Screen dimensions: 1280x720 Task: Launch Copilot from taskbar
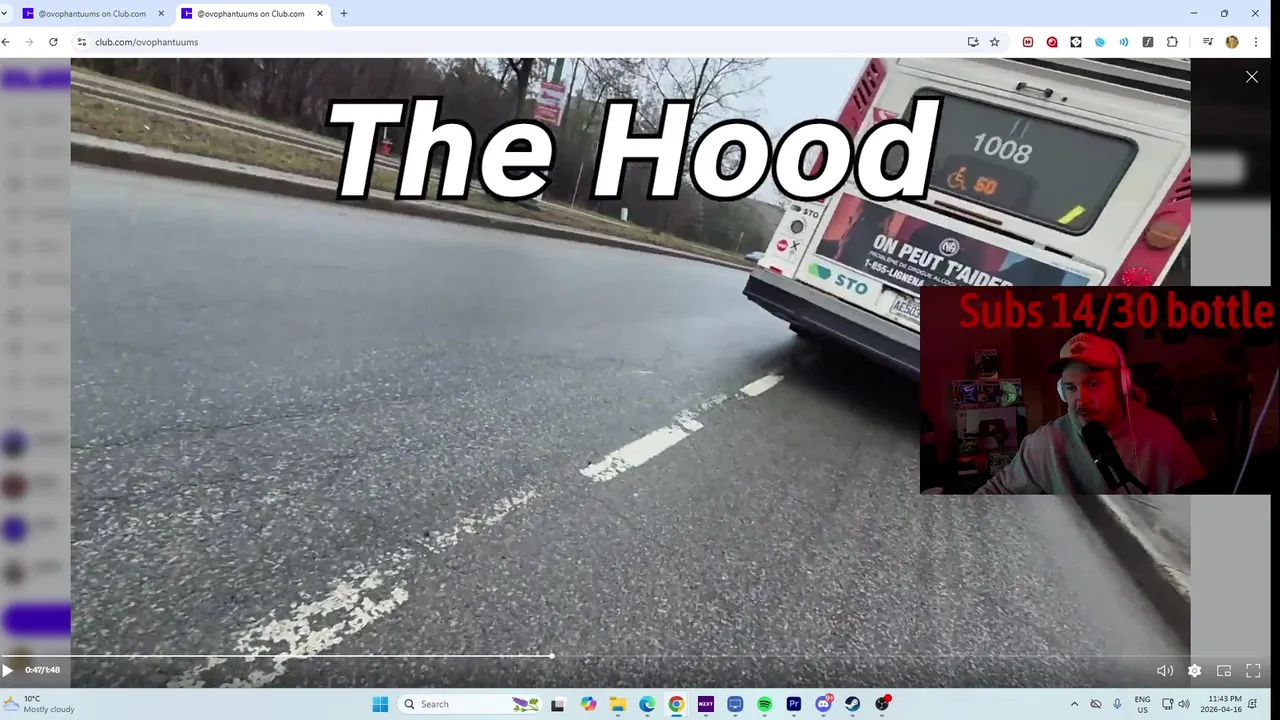588,704
